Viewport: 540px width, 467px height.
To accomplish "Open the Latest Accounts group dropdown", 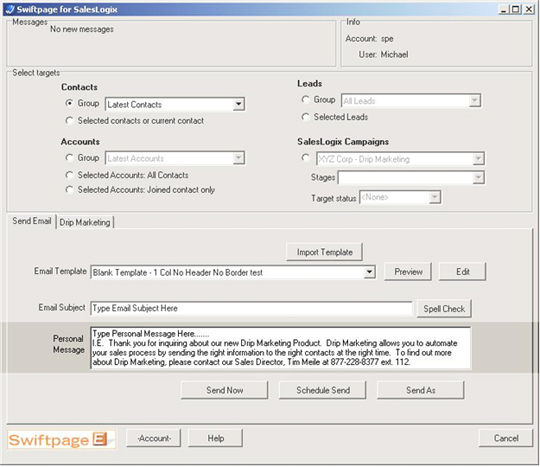I will click(238, 158).
